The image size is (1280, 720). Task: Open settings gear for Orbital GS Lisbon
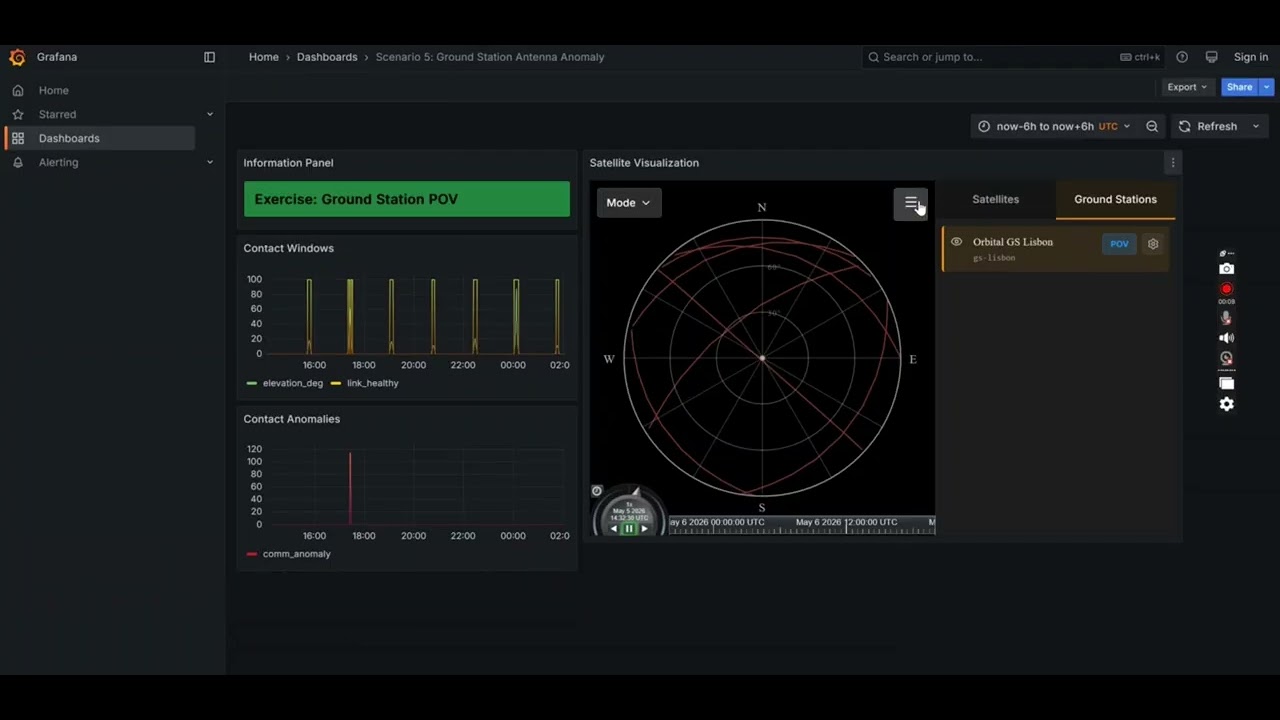(1153, 243)
